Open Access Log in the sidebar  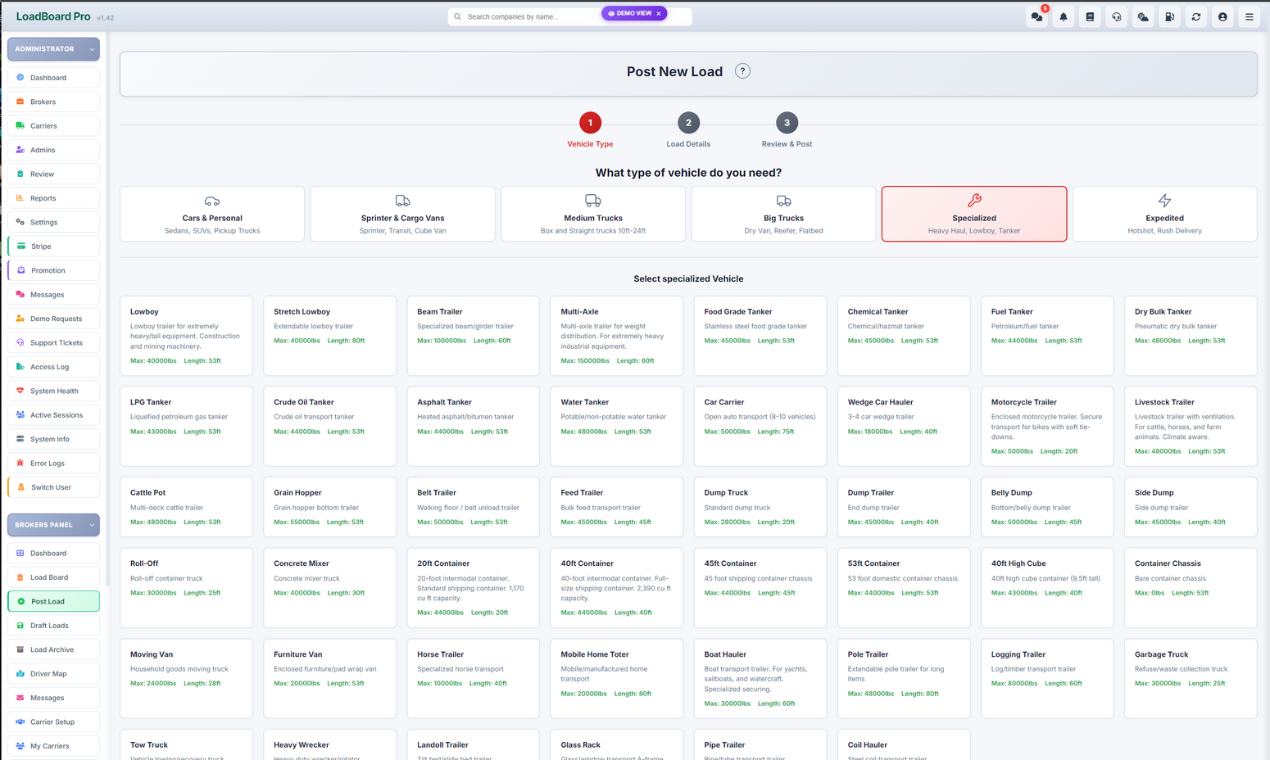pos(53,367)
